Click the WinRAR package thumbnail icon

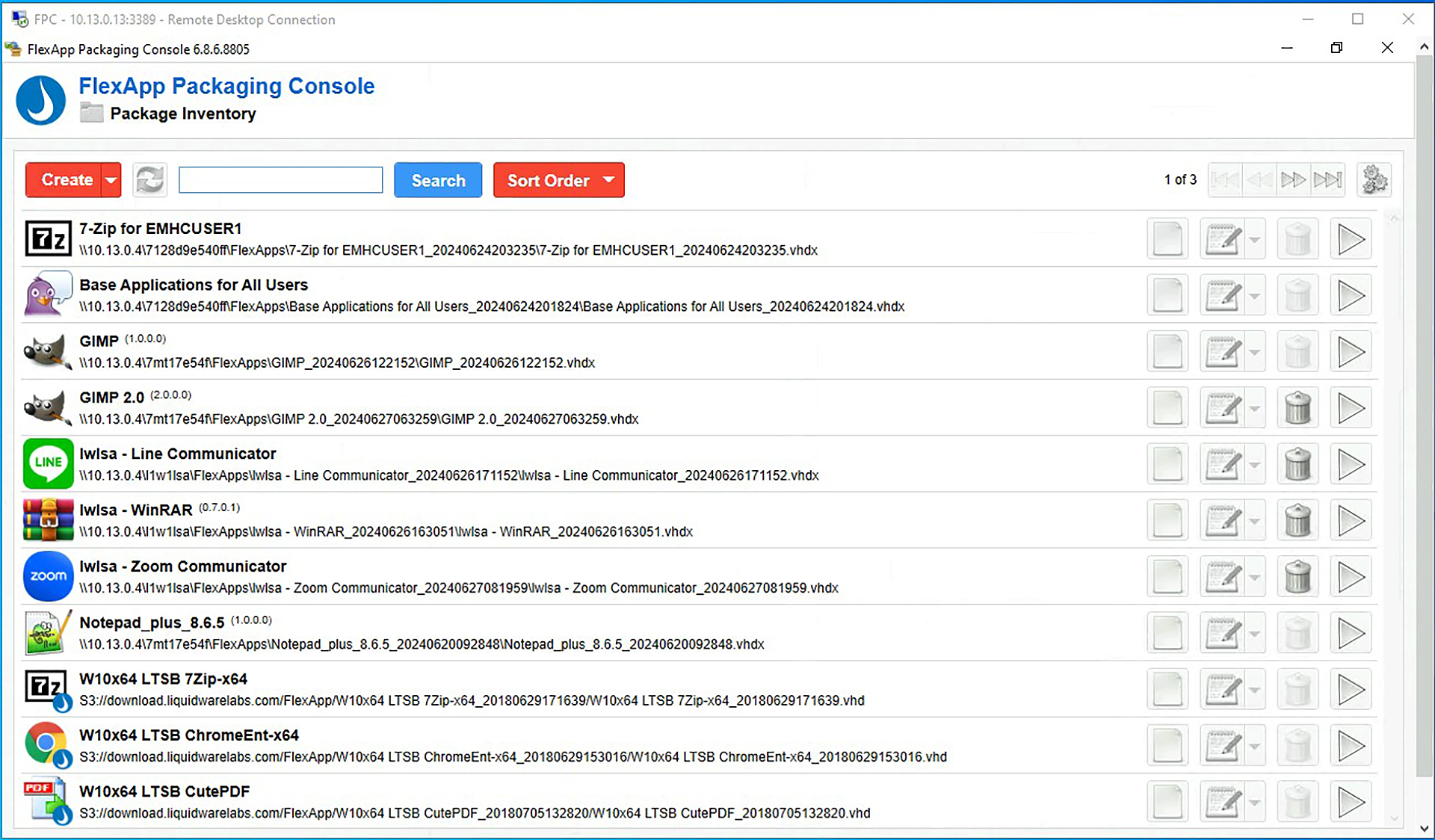48,520
